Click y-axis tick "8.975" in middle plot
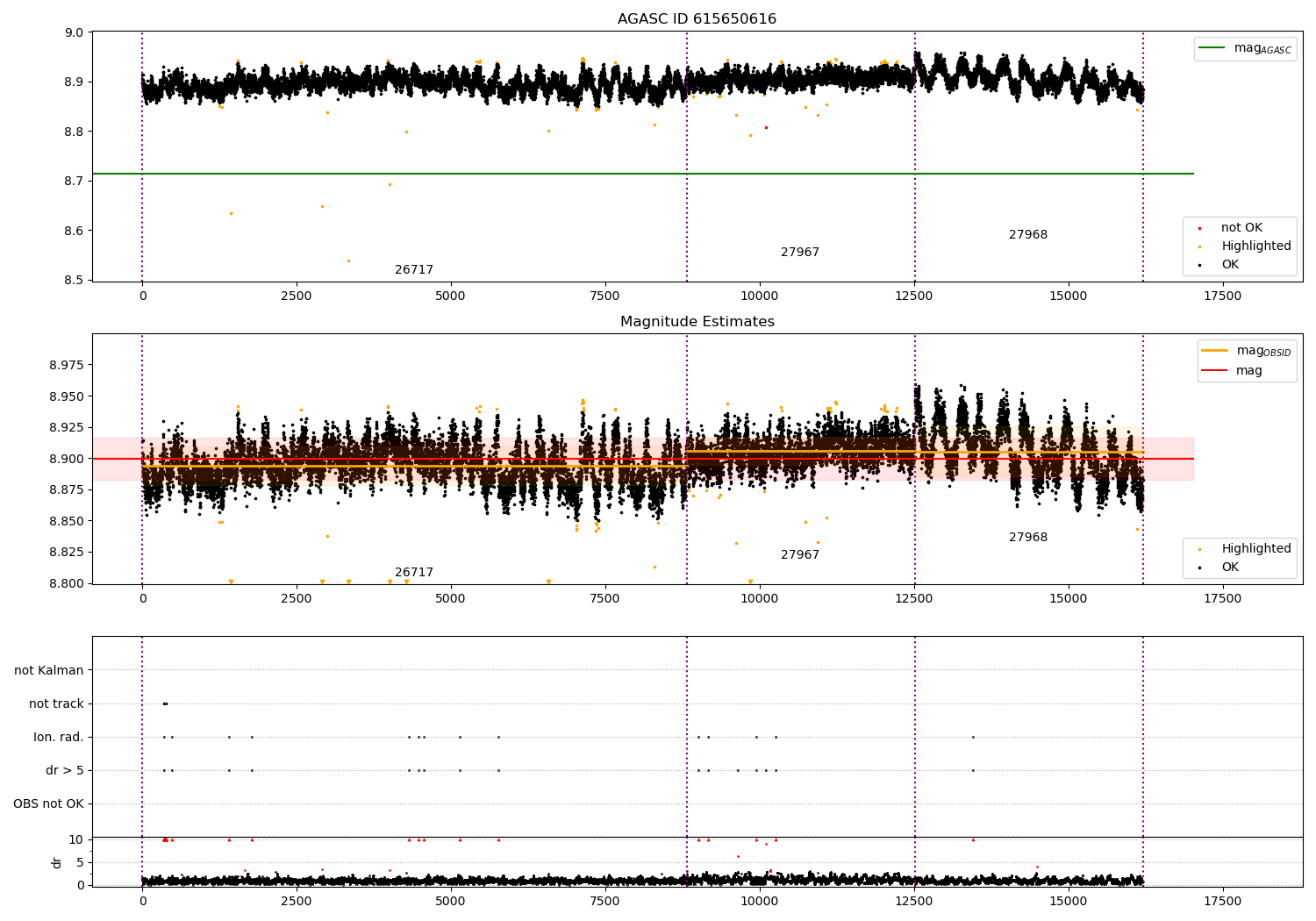Screen dimensions: 1316x921 67,365
